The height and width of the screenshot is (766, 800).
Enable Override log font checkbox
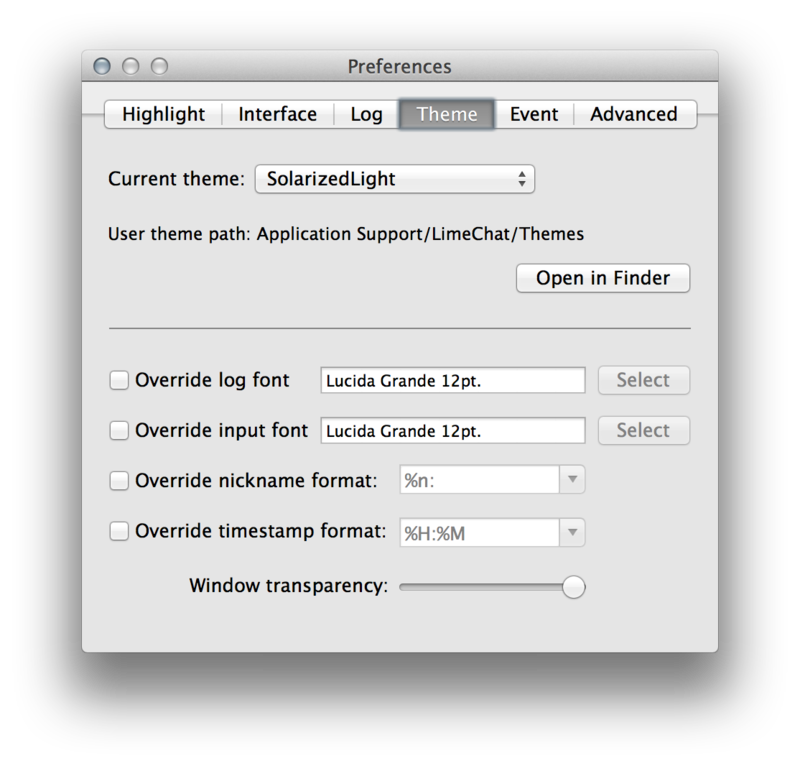119,380
